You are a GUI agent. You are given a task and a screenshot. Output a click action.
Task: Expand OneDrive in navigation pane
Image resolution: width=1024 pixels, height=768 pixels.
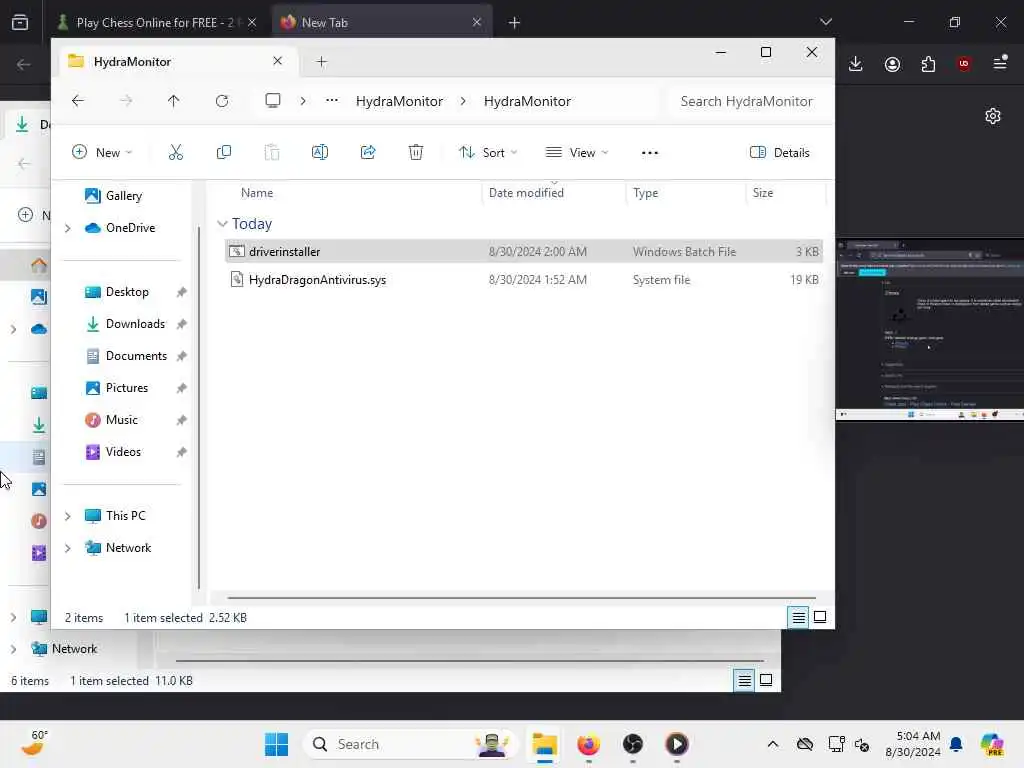[x=67, y=228]
